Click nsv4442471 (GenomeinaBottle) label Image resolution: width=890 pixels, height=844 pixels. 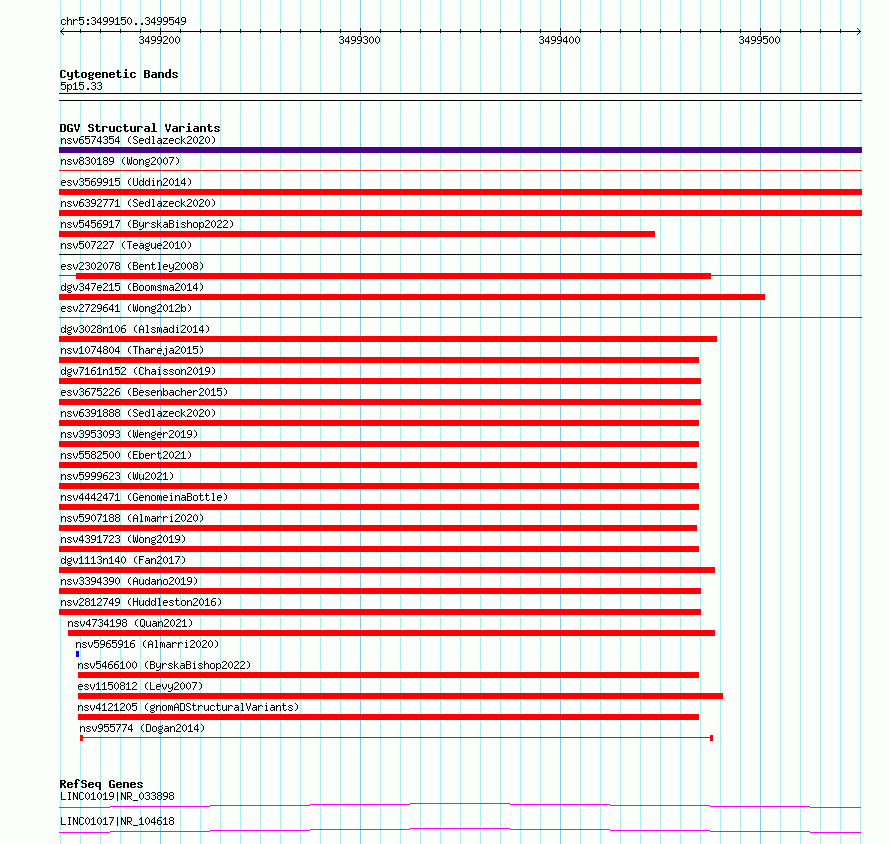point(144,497)
